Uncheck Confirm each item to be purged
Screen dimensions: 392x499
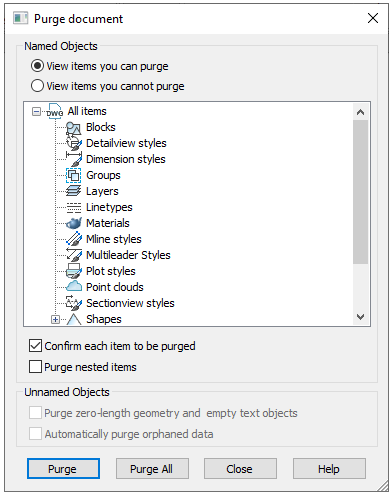click(x=35, y=346)
